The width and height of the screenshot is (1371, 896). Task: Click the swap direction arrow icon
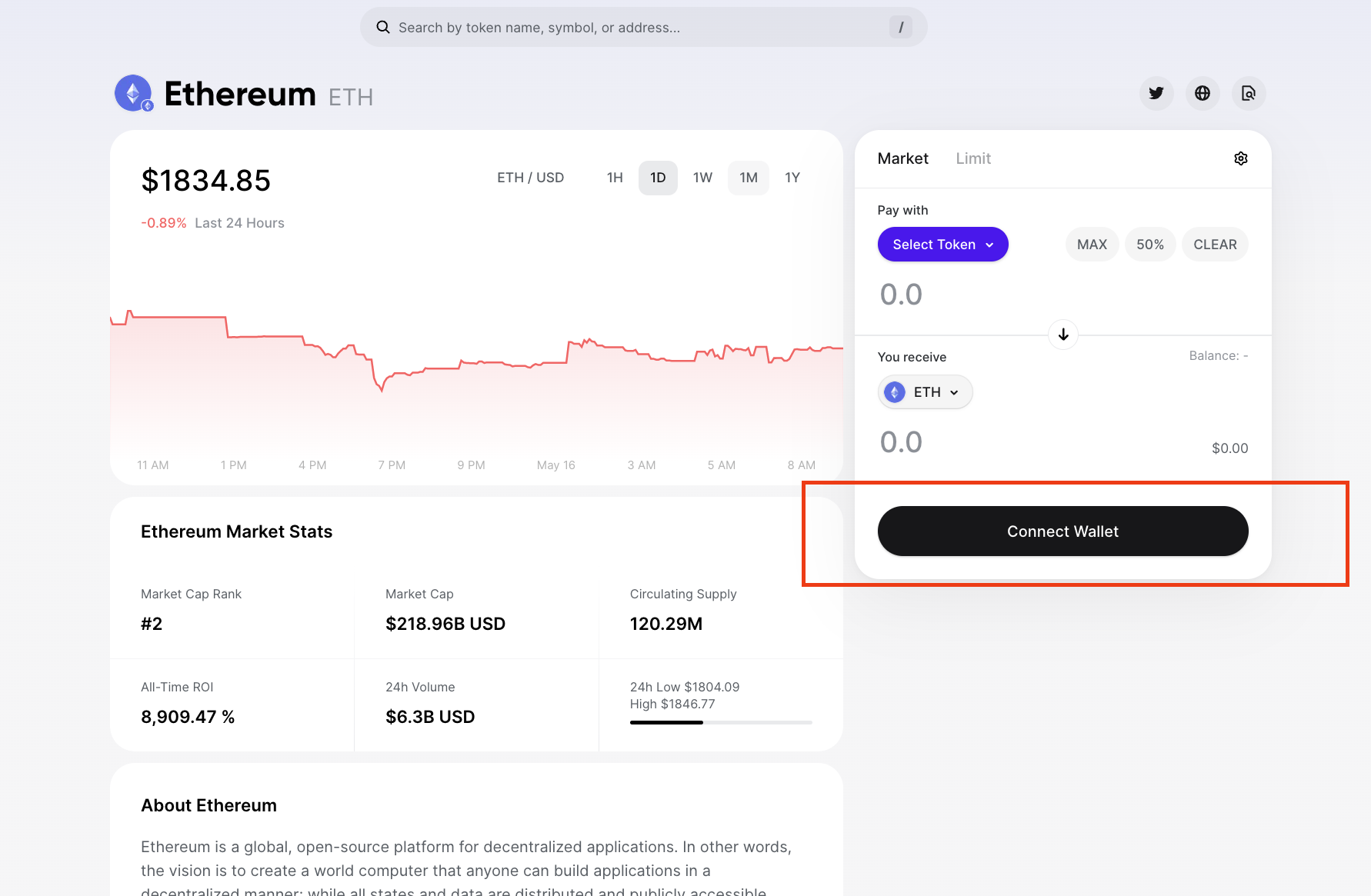pyautogui.click(x=1062, y=335)
